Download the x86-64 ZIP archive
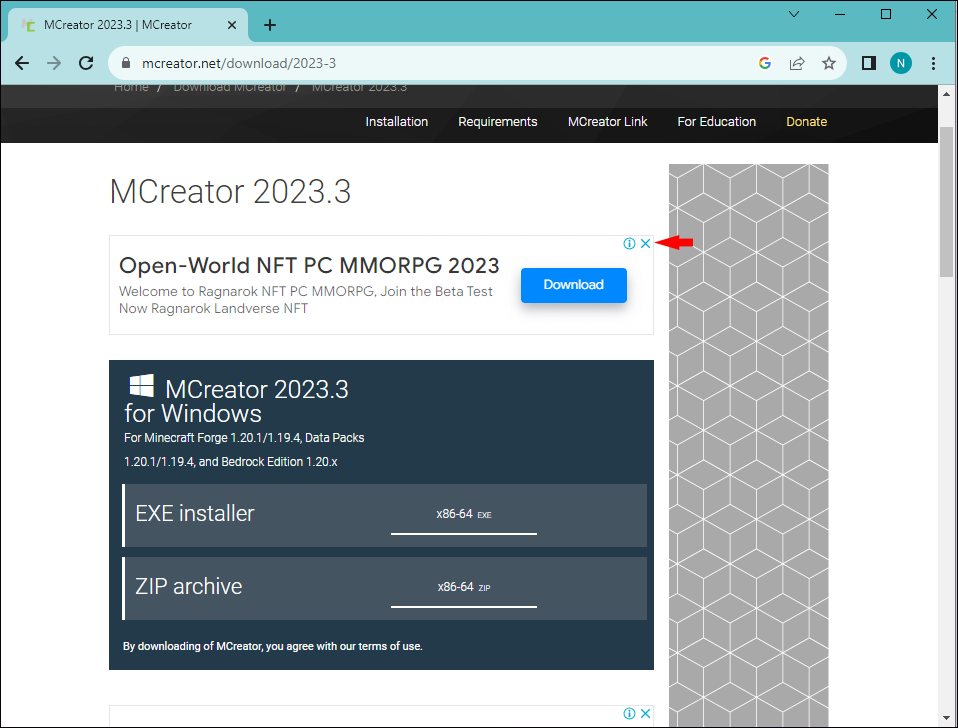 [x=464, y=589]
